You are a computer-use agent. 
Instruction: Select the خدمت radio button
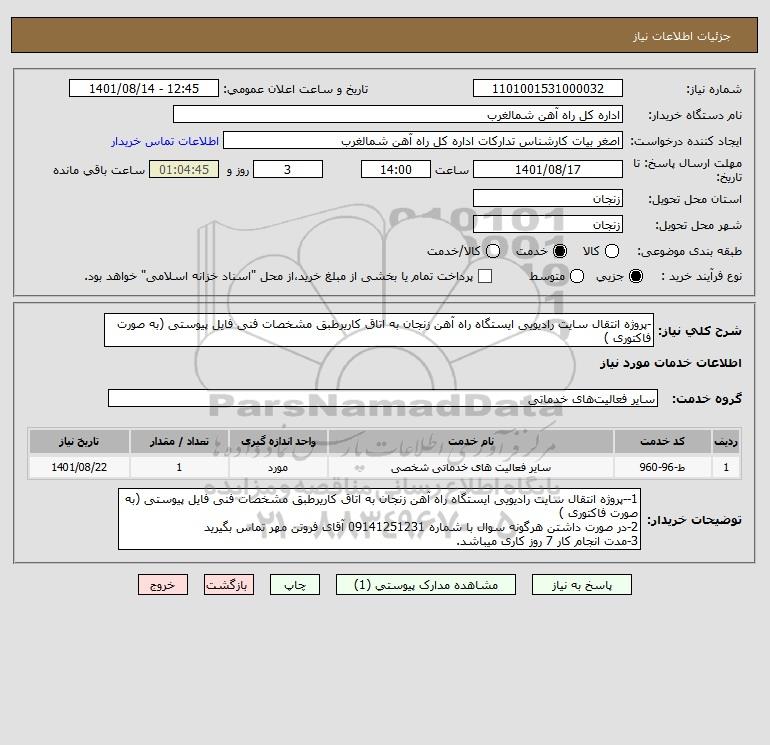(559, 251)
